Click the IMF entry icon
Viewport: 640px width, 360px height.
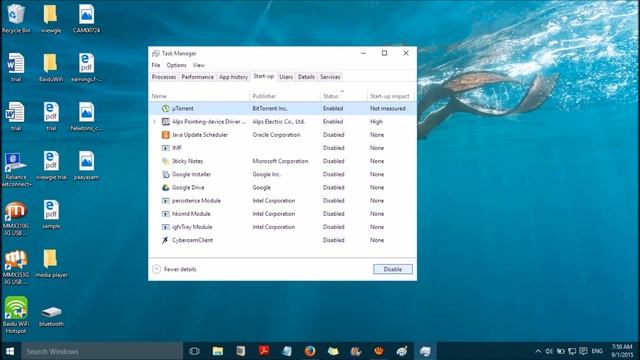(x=165, y=148)
